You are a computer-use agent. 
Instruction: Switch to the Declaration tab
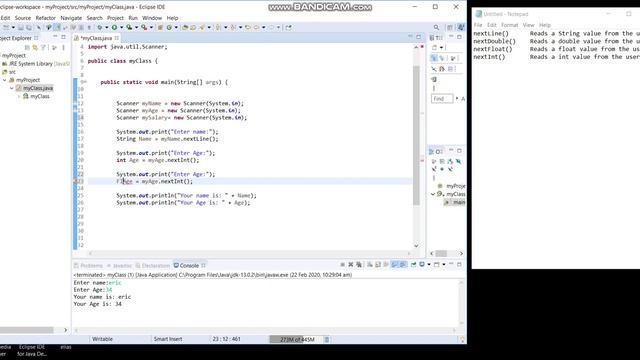152,266
